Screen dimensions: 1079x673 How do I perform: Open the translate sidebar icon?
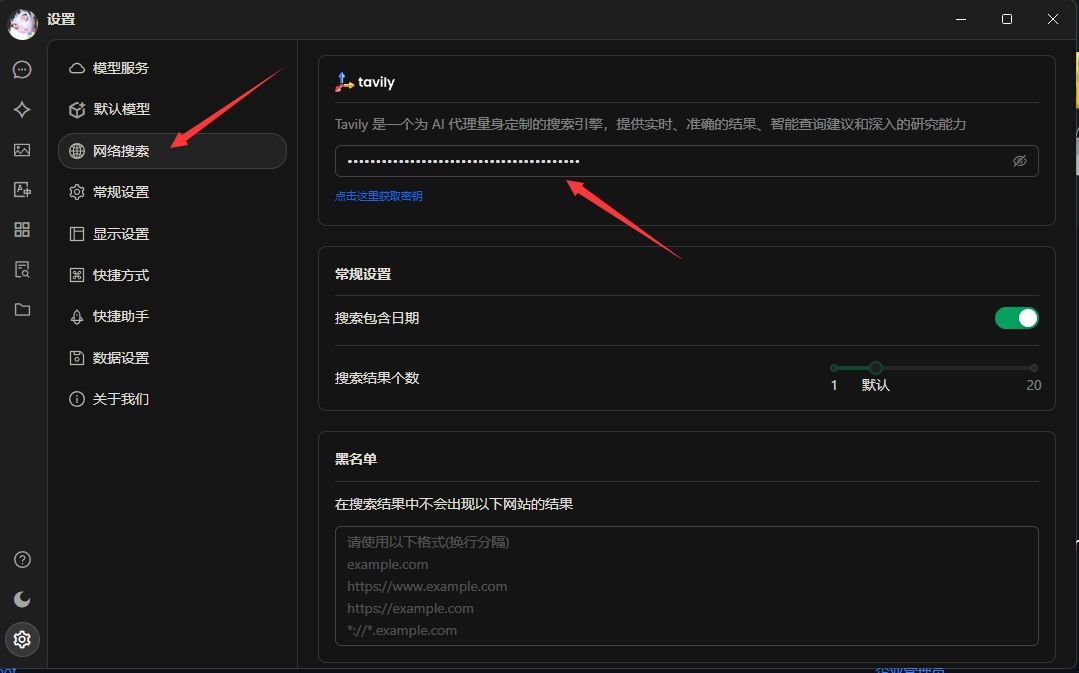(22, 189)
